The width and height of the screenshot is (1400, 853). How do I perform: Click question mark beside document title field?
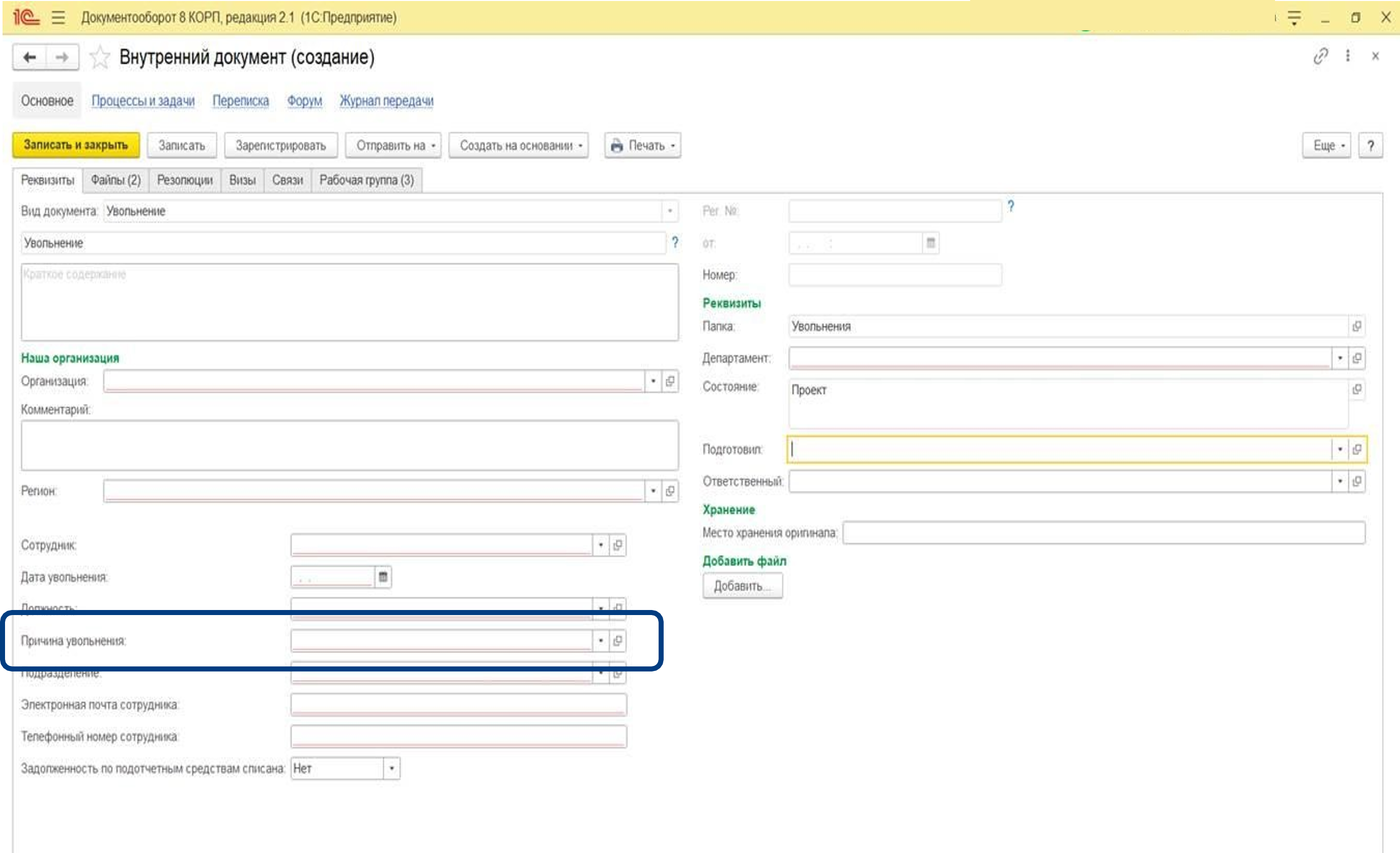(674, 242)
